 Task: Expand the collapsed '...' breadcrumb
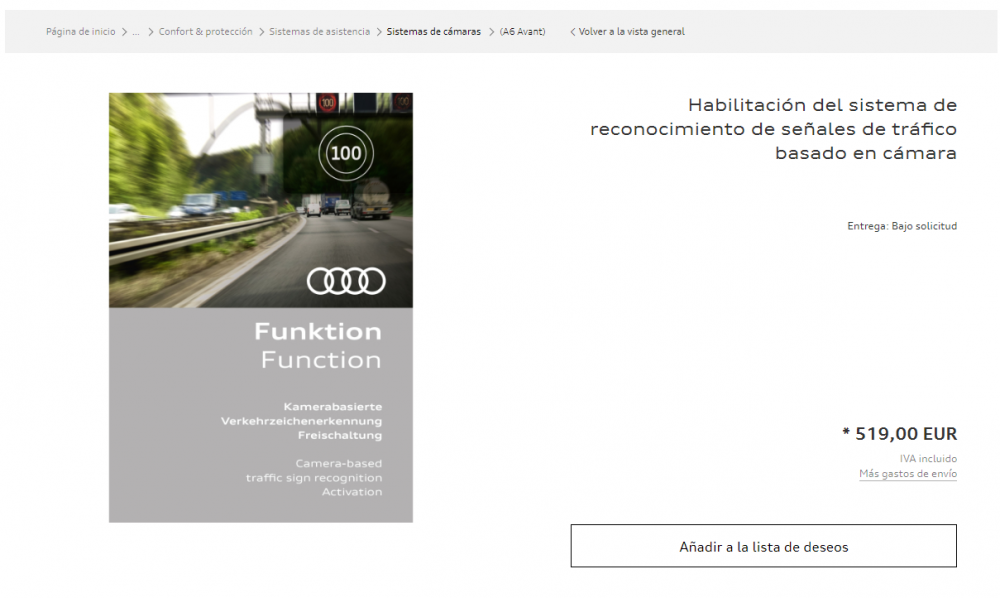click(x=136, y=32)
